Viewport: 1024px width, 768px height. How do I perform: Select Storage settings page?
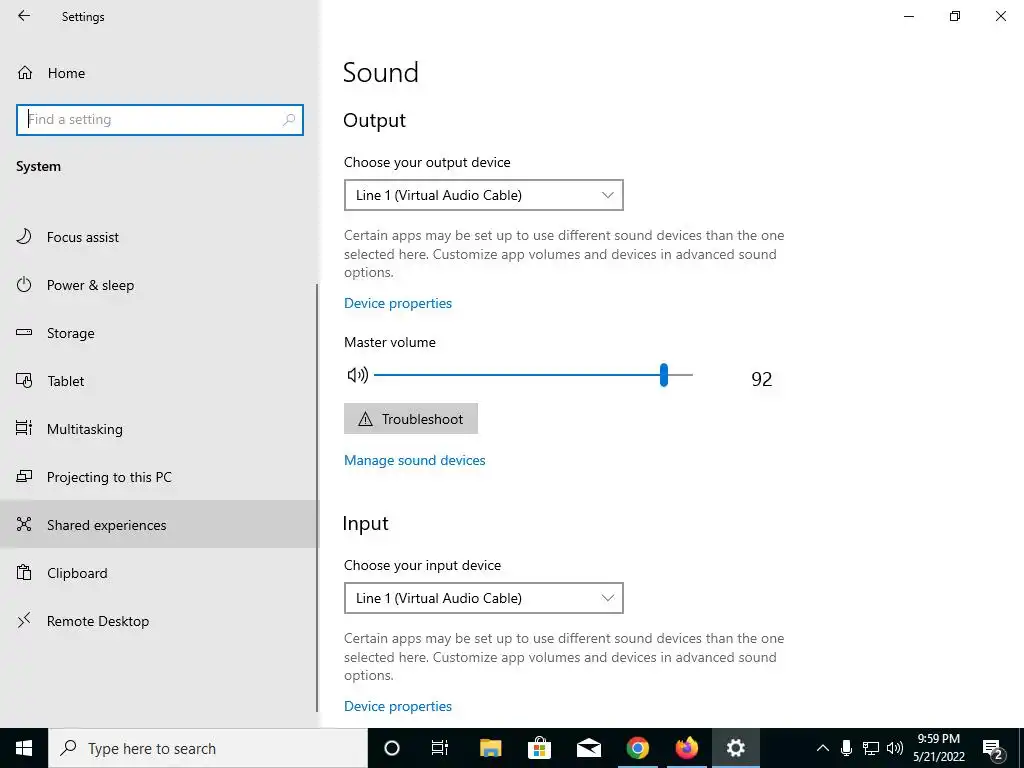[158, 333]
